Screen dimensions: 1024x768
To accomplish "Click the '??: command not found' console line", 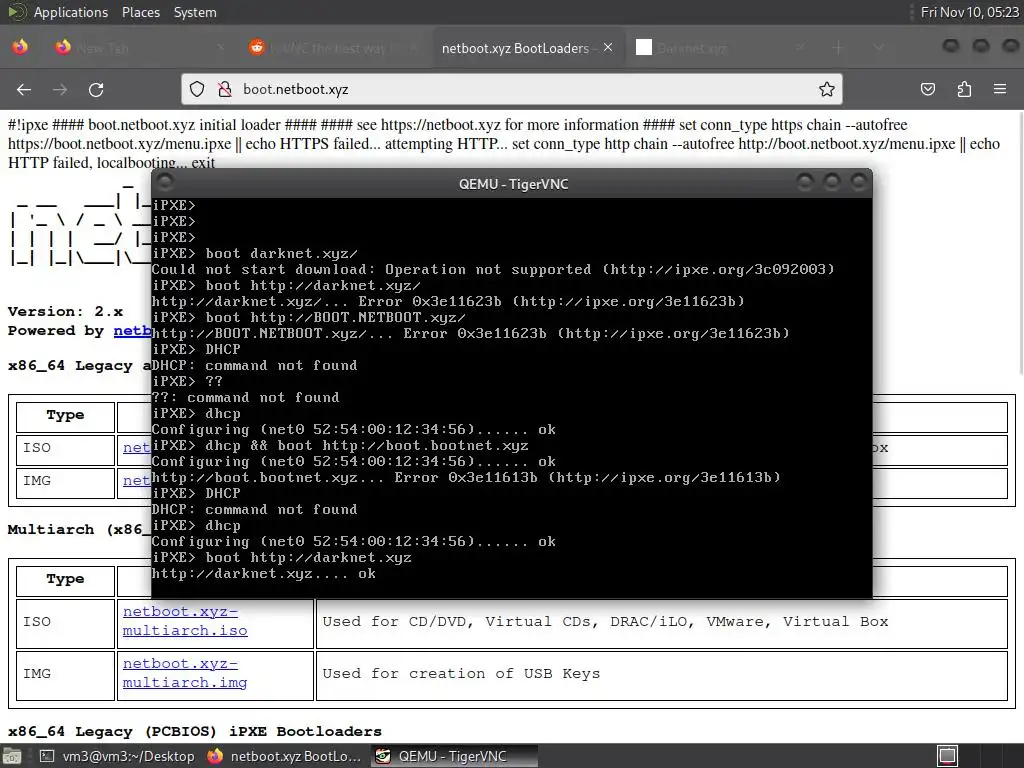I will [246, 397].
